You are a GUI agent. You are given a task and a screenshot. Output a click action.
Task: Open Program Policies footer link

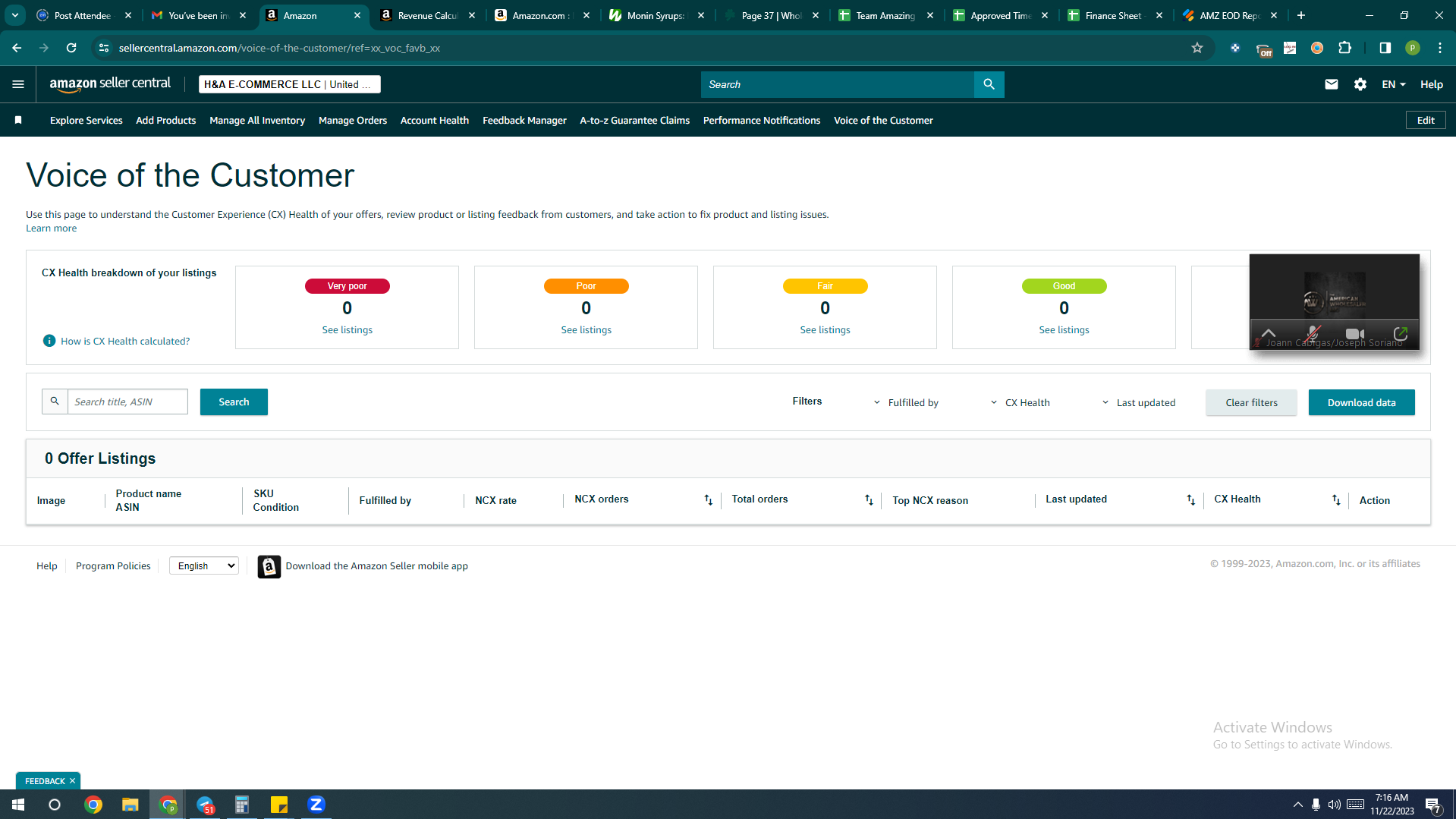pos(113,565)
